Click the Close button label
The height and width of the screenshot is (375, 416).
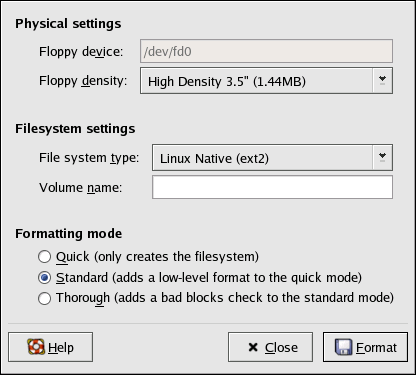coord(281,348)
